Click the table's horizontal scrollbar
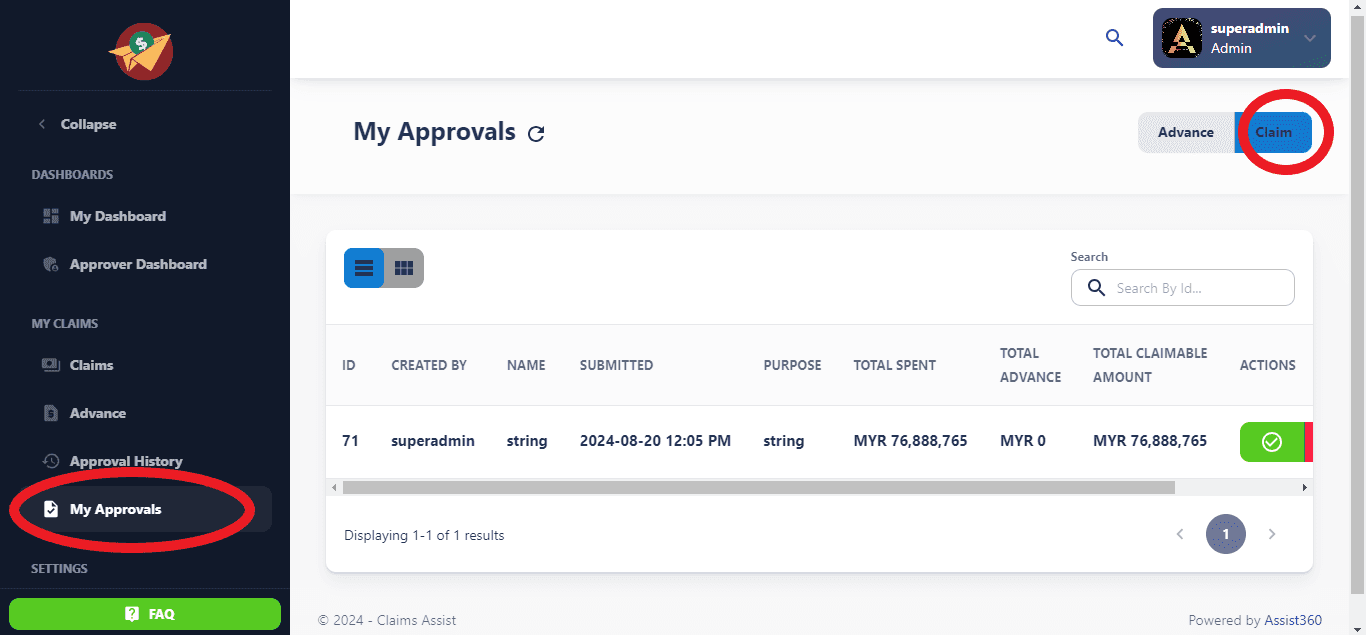Viewport: 1366px width, 635px height. pyautogui.click(x=758, y=487)
